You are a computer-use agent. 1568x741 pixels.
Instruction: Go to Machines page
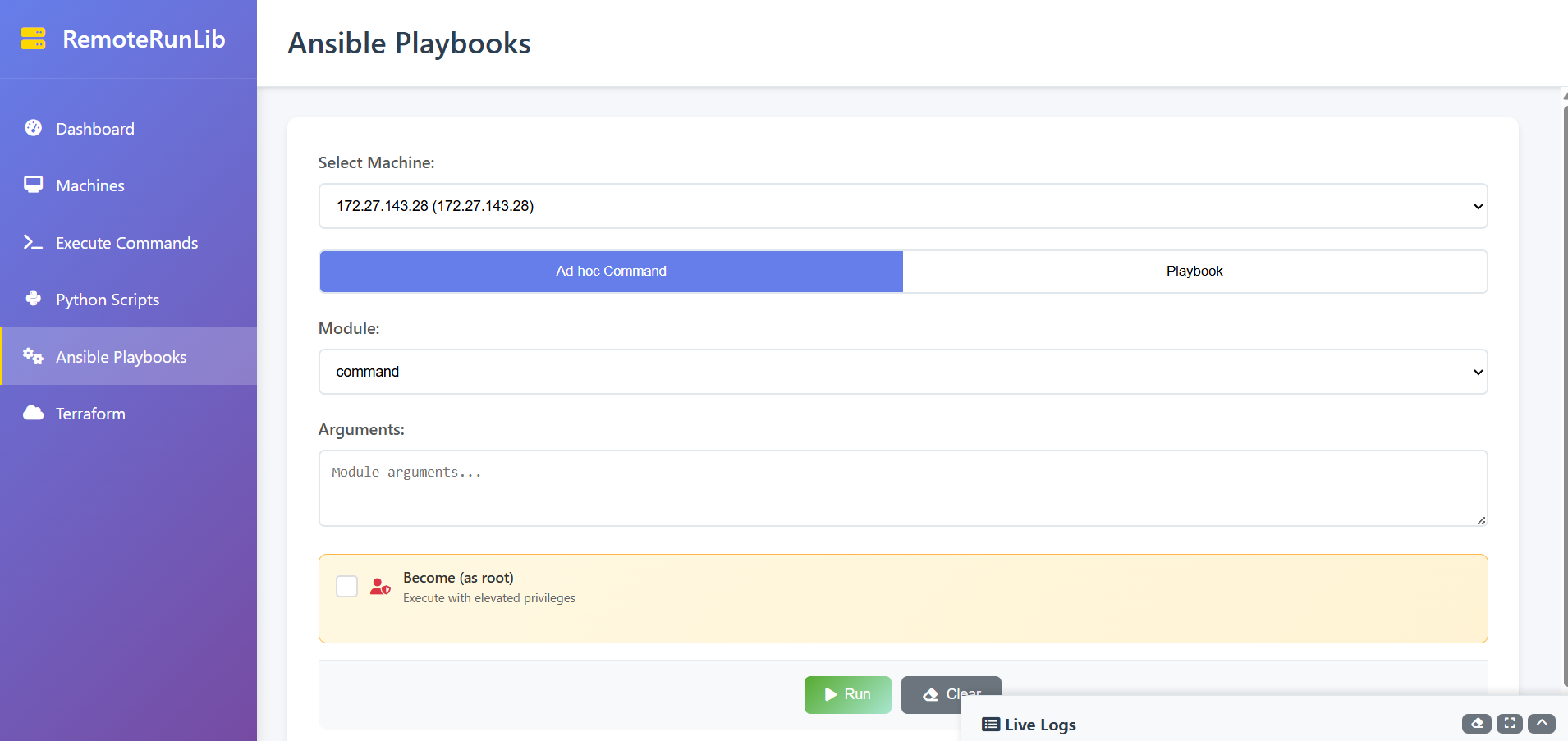(128, 185)
